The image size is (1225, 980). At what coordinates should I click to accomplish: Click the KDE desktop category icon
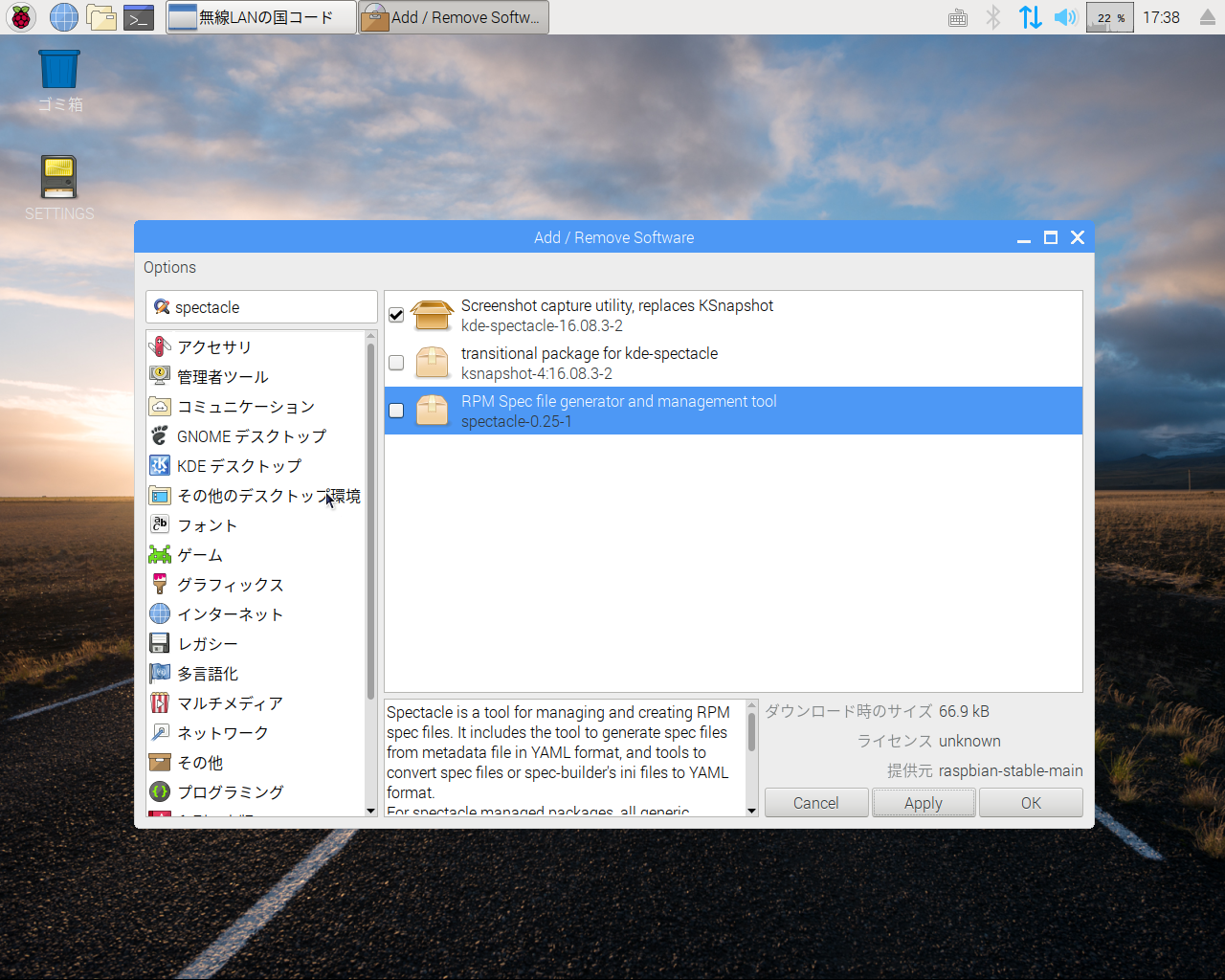point(160,466)
